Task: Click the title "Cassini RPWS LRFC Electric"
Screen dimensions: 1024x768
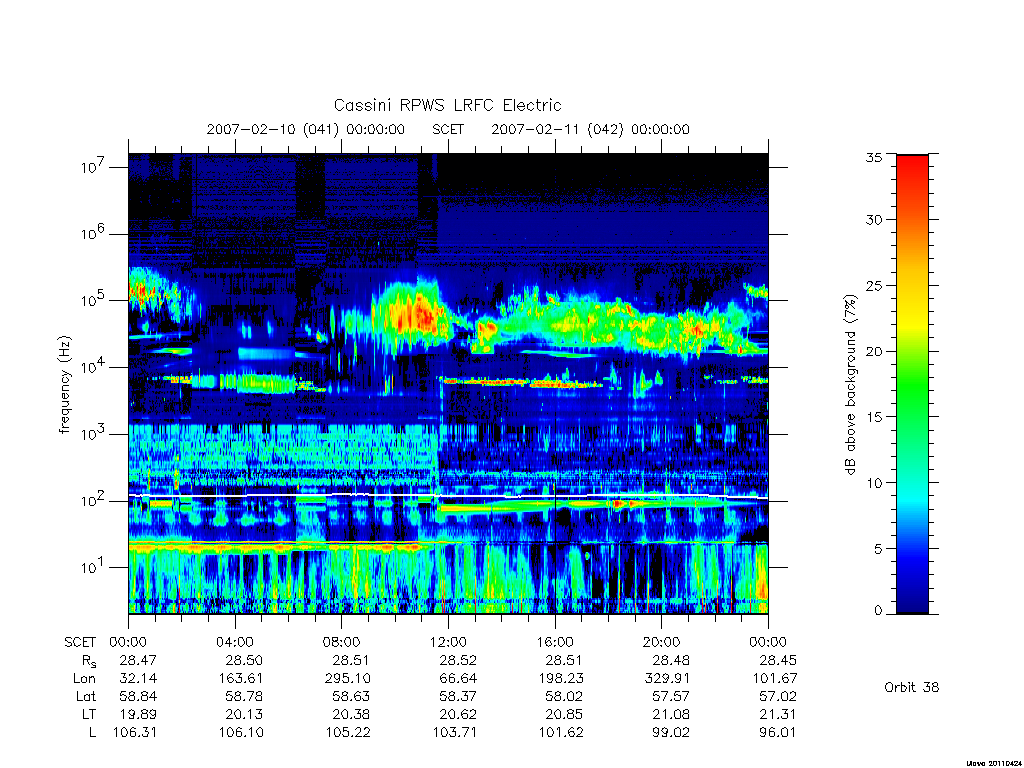Action: click(447, 105)
